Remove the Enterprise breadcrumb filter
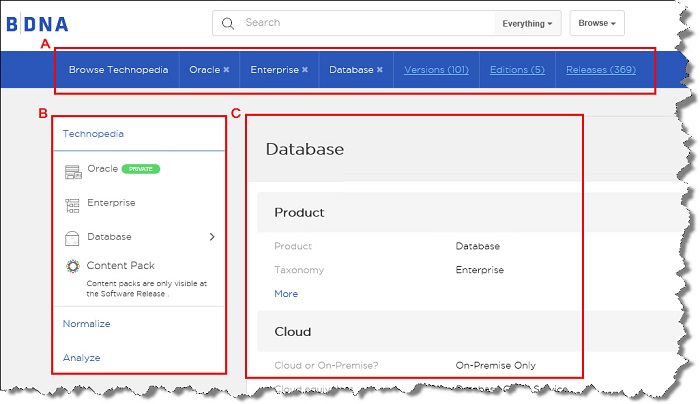Screen dimensions: 700x404 (x=305, y=70)
